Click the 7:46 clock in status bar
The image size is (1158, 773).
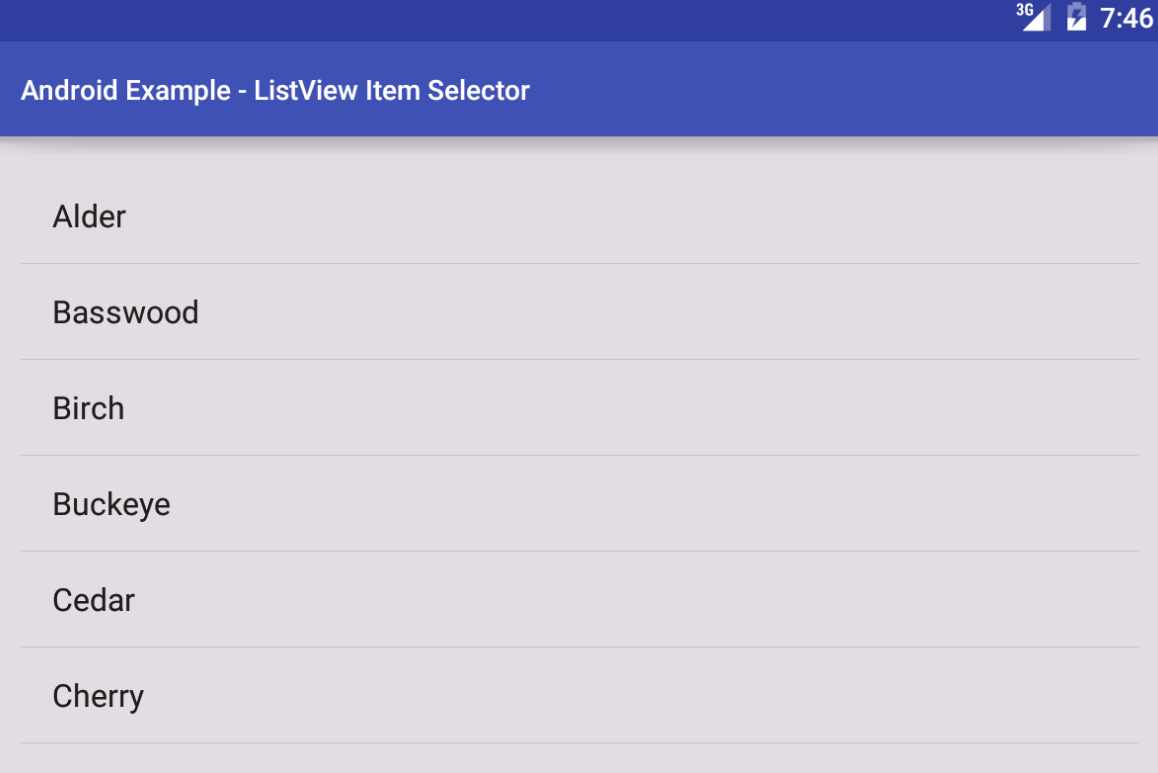1126,18
